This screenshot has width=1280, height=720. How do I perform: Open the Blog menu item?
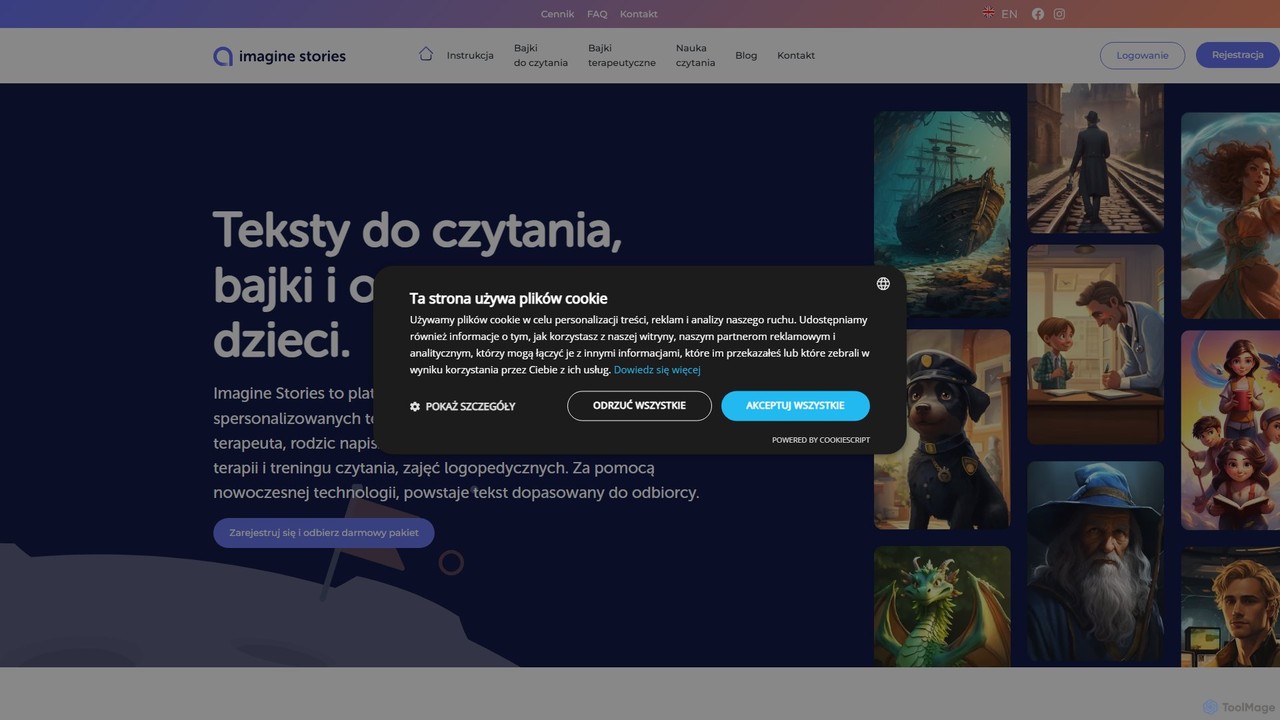(x=746, y=56)
